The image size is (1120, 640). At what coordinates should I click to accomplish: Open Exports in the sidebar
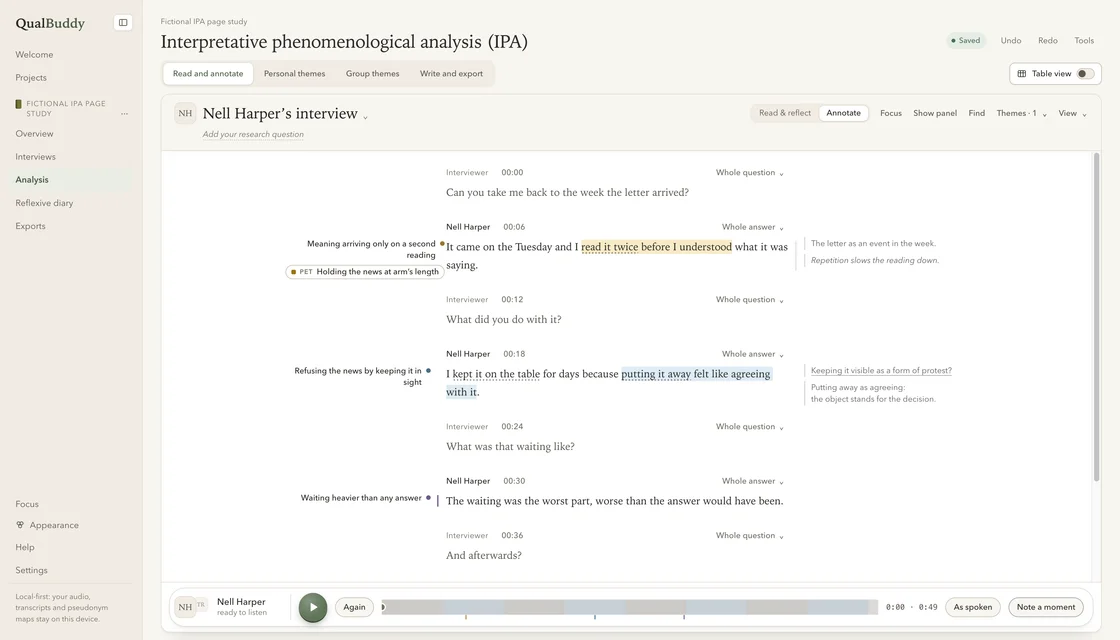31,226
